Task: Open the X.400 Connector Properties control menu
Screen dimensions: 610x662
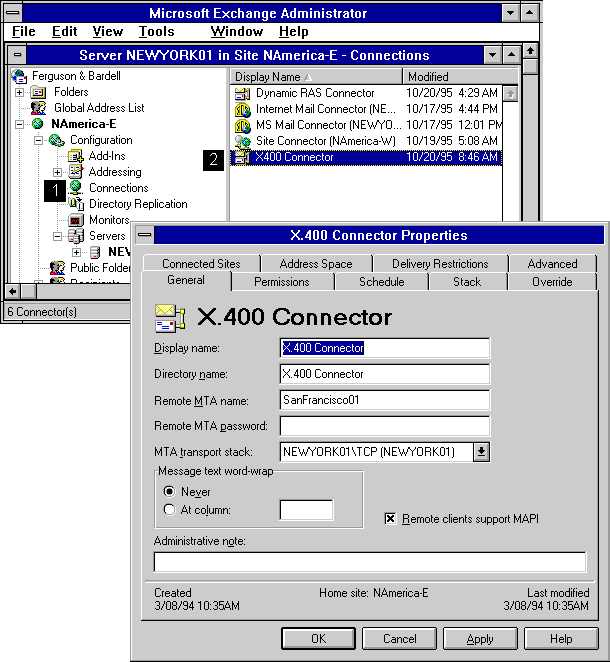Action: coord(145,235)
